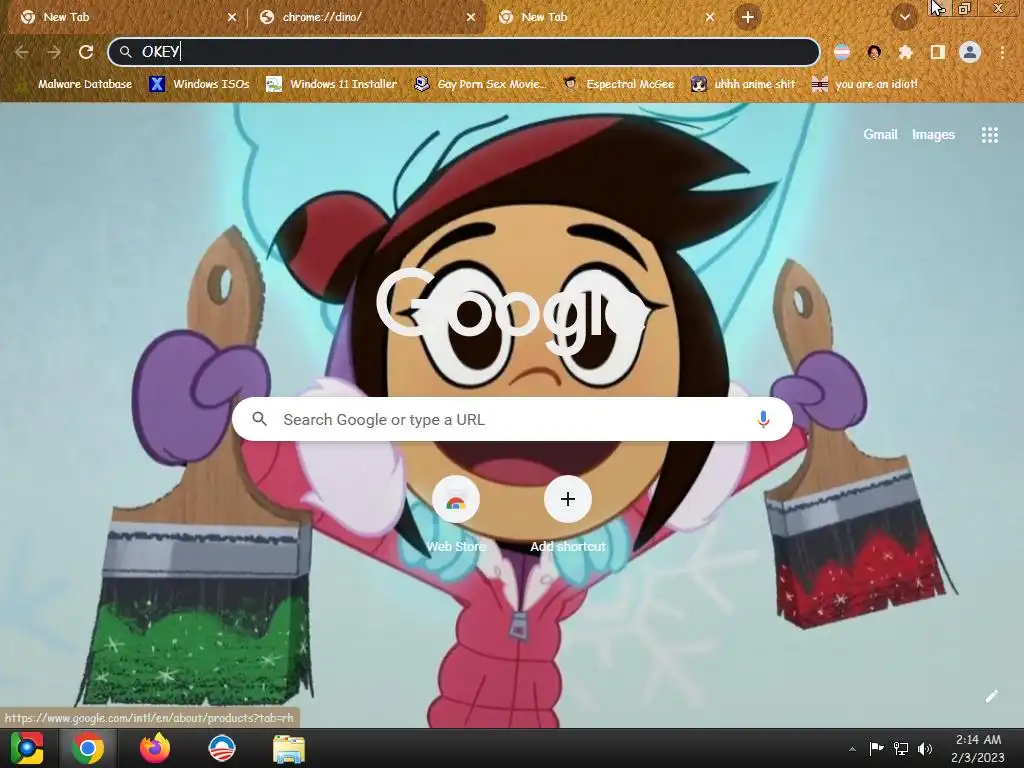Open the you are an idiot! bookmark

(x=865, y=84)
